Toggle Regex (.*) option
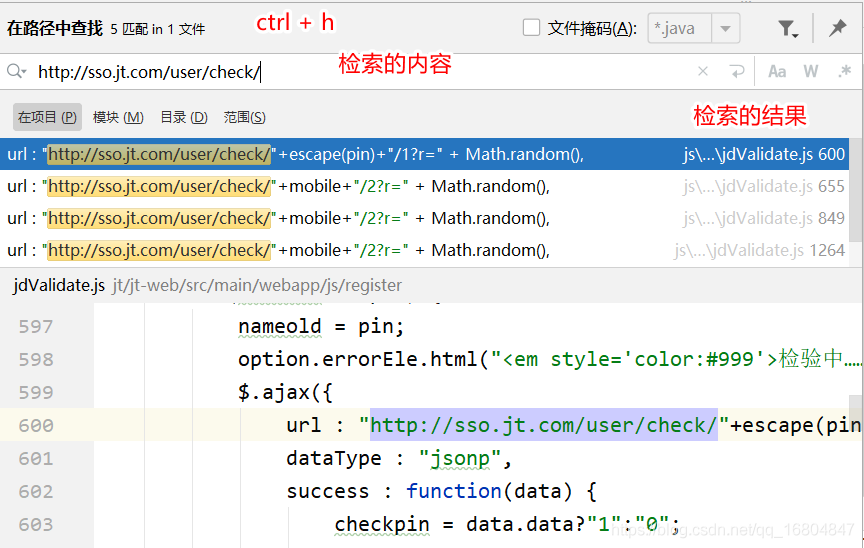Screen dimensions: 864x548 coord(844,72)
